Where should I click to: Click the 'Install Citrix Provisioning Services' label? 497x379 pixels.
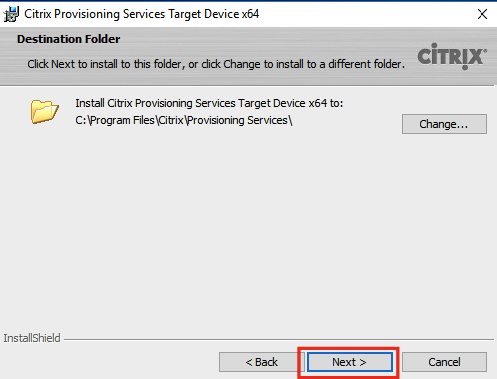[x=209, y=103]
